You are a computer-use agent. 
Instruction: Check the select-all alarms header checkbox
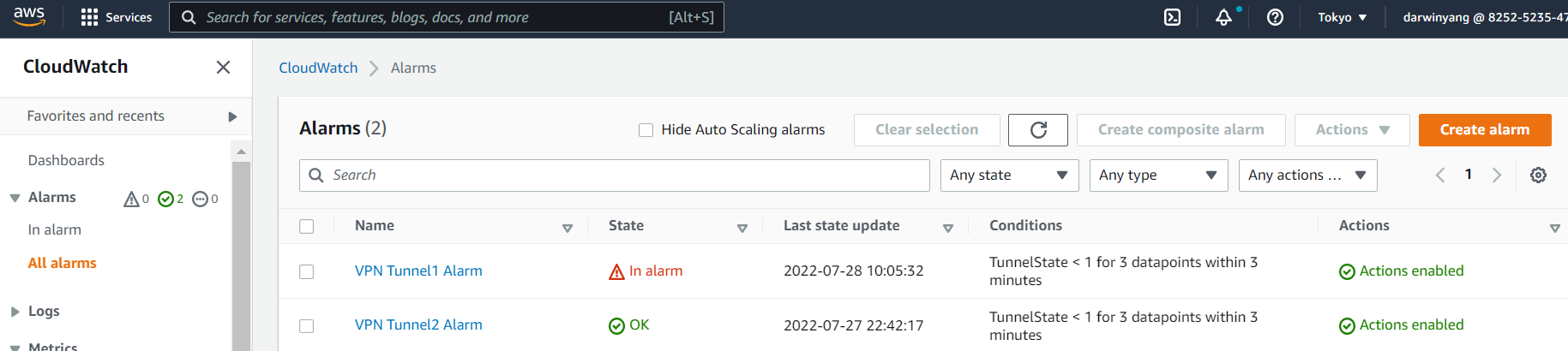[x=307, y=226]
